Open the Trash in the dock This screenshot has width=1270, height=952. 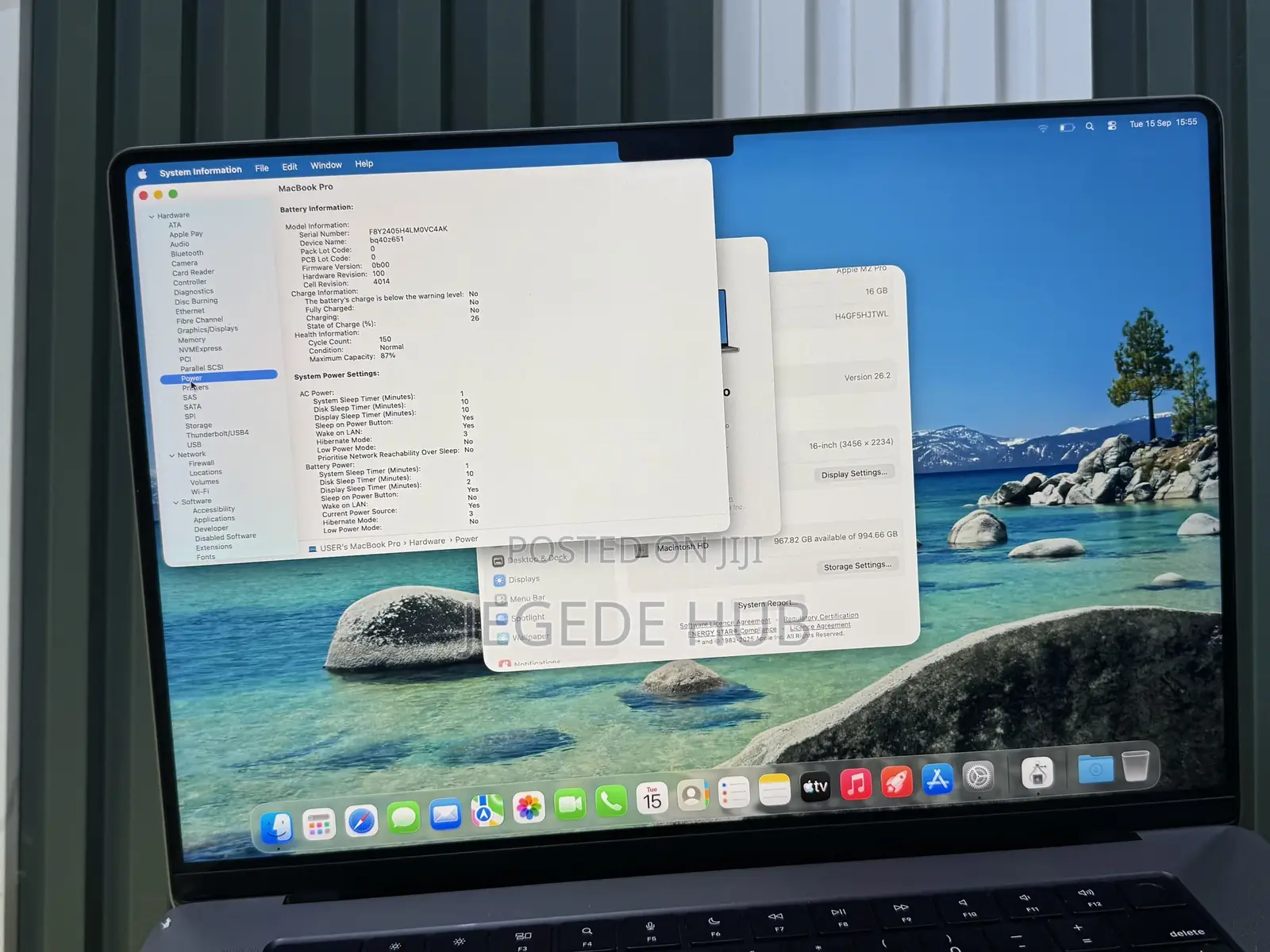(x=1136, y=766)
